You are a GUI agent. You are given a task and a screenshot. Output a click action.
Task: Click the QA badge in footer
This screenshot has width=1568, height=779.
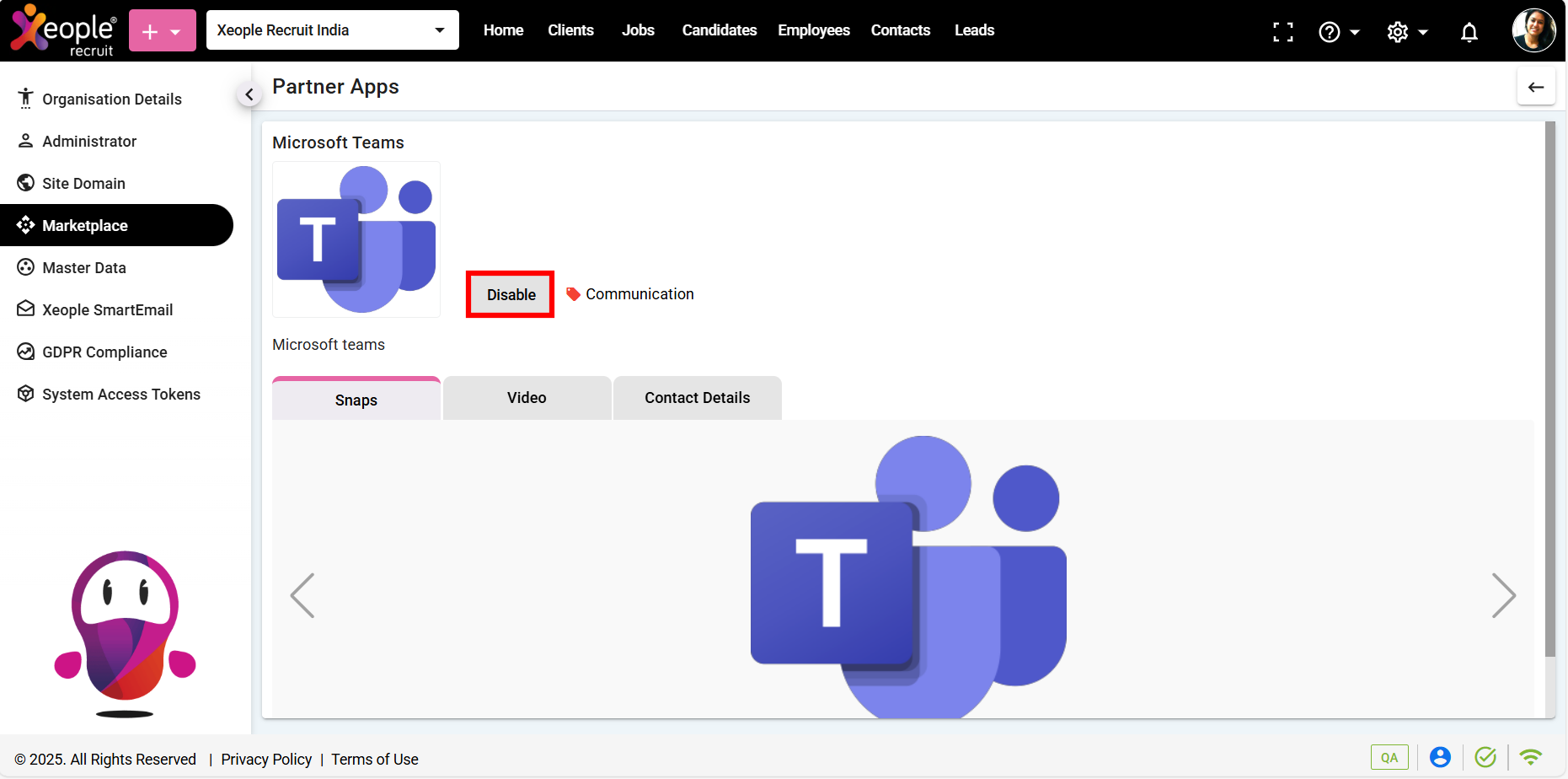click(1389, 757)
